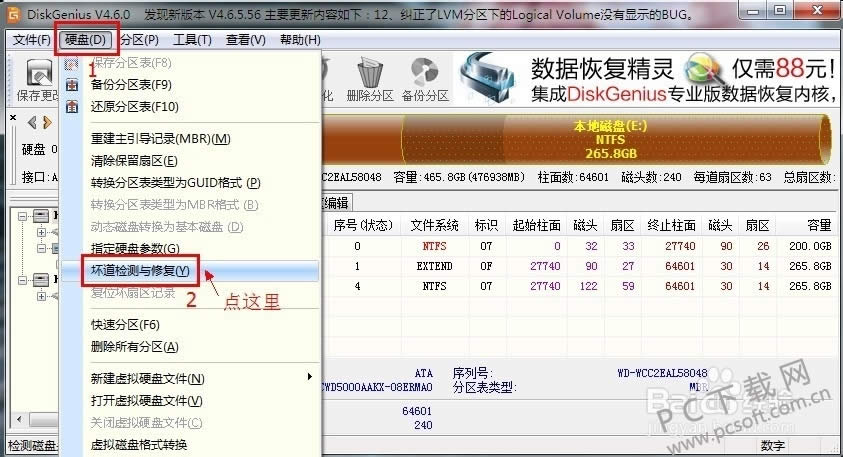The image size is (843, 457).
Task: Open the 工具(T) menu
Action: coord(192,40)
